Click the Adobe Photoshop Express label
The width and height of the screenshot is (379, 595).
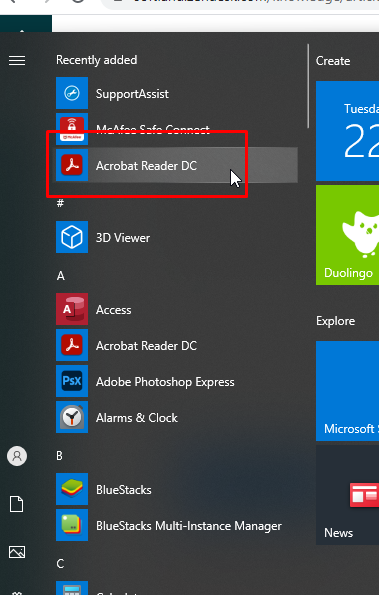coord(165,382)
